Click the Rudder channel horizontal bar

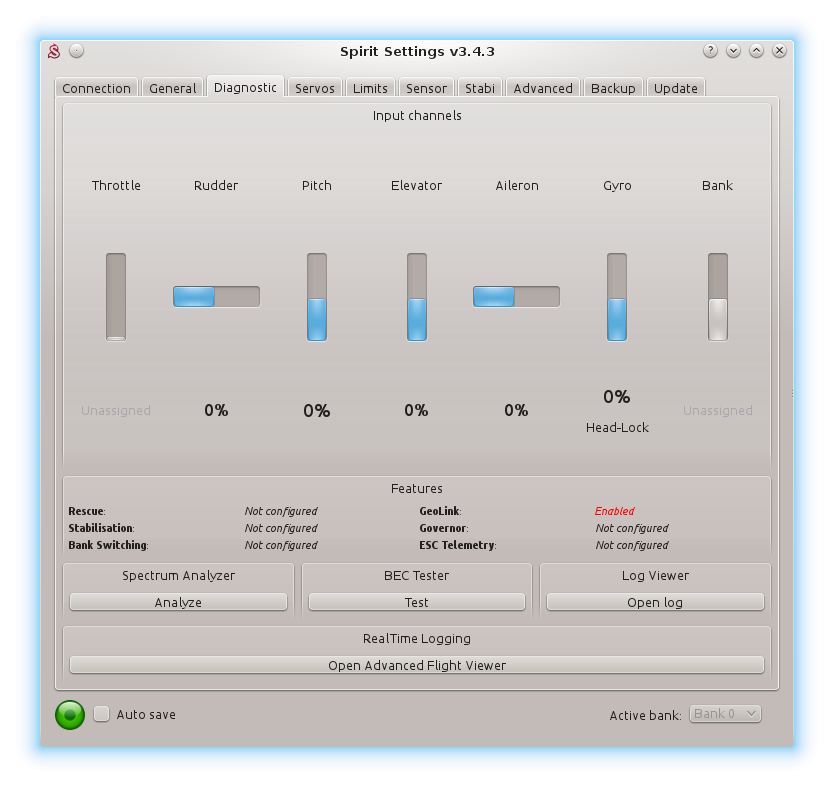(x=216, y=296)
